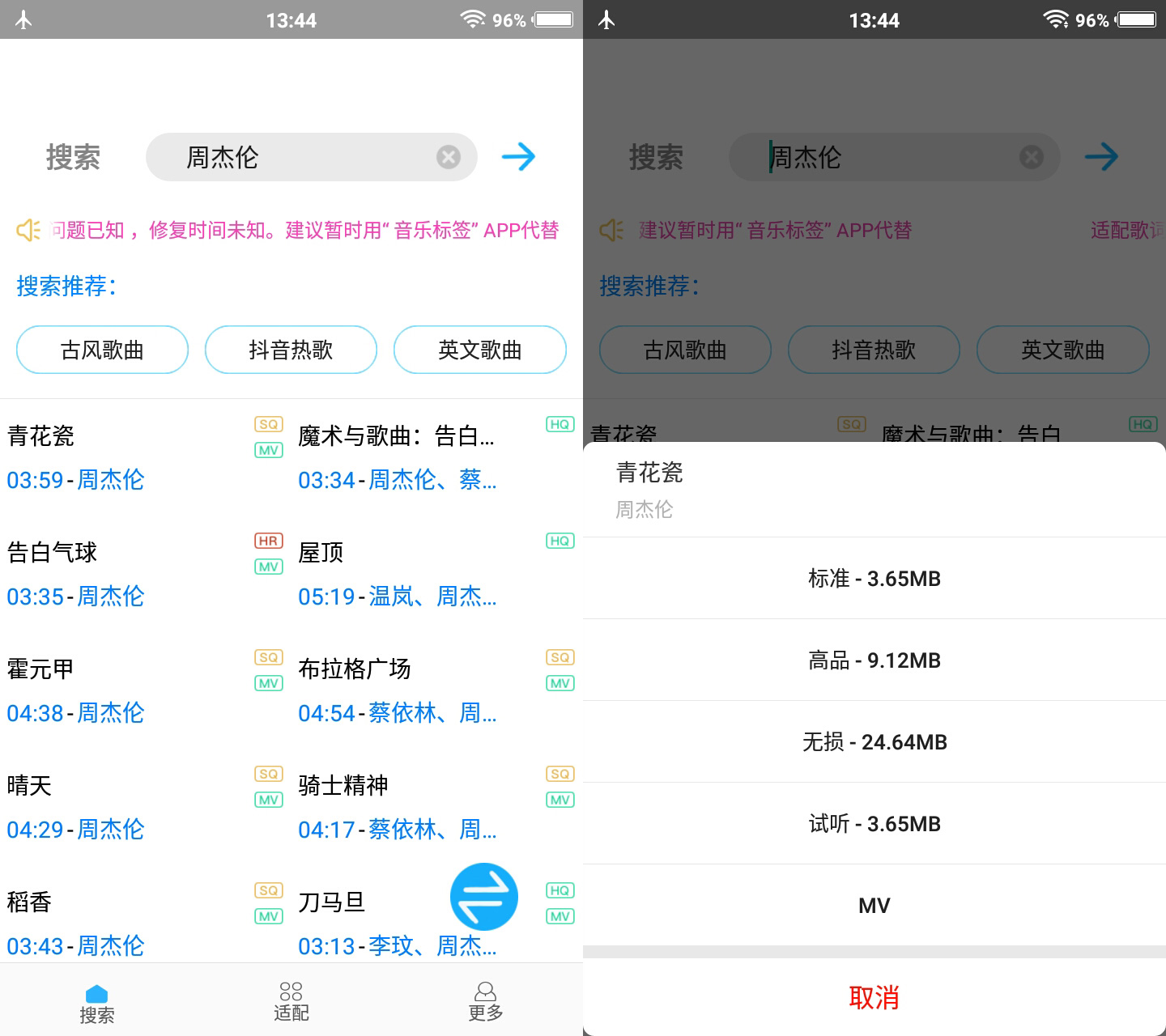This screenshot has width=1166, height=1036.
Task: Tap the MV badge beside 霍元甲
Action: (x=269, y=683)
